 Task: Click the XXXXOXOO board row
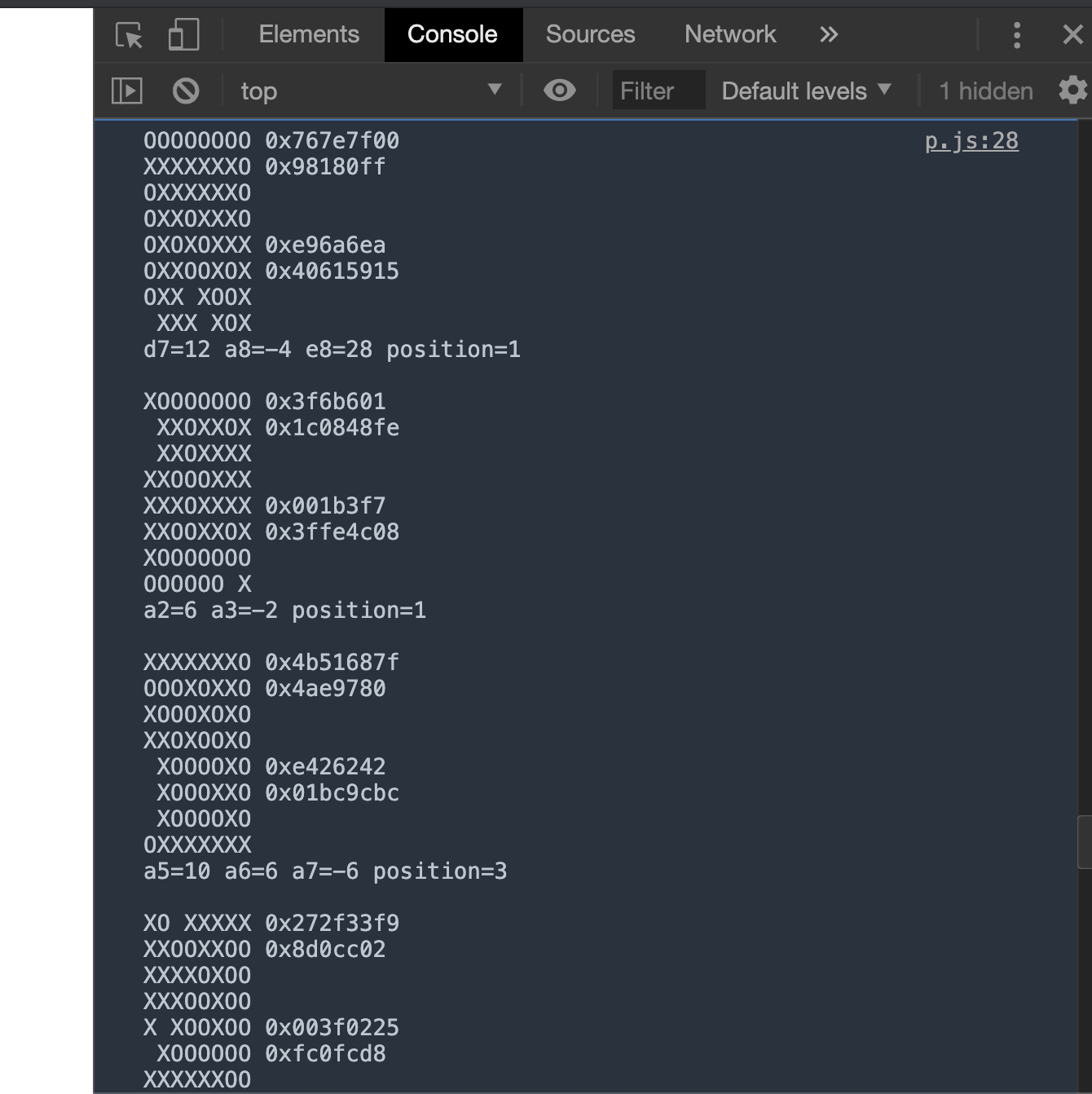(x=197, y=976)
